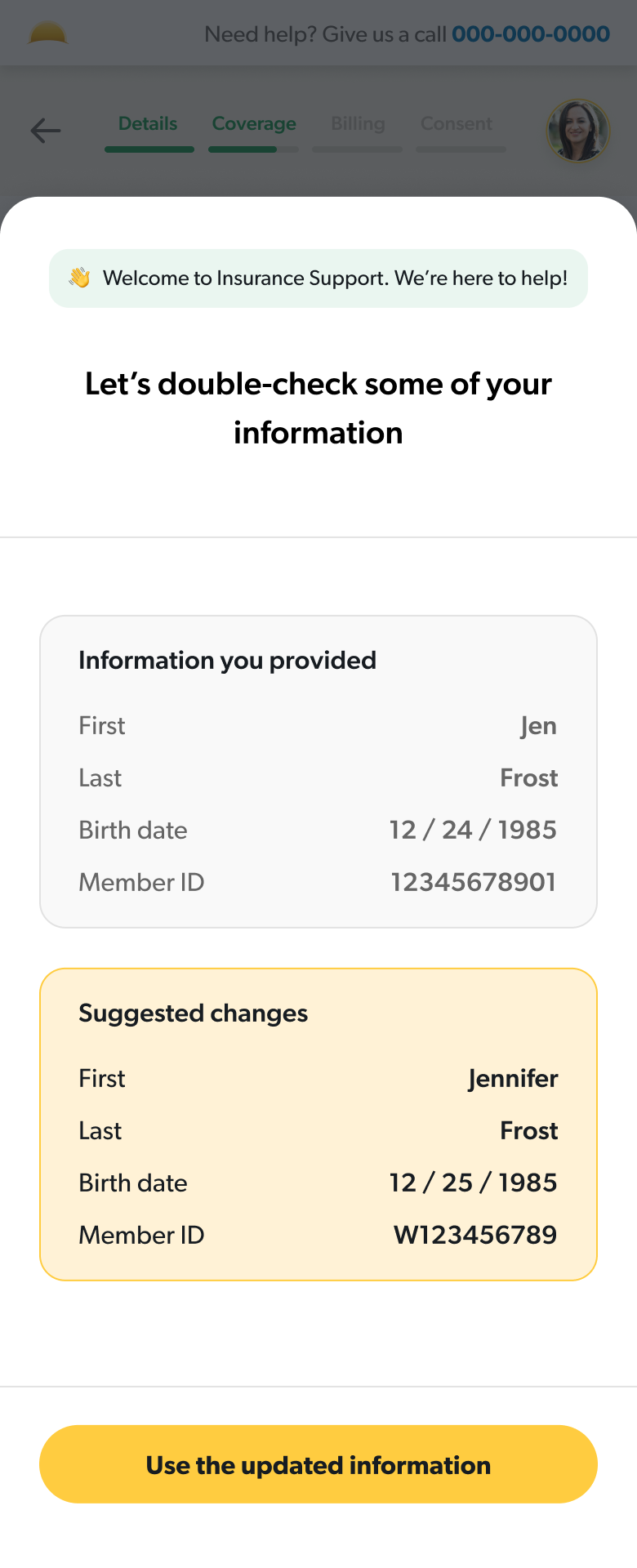Click the suggested first name Jennifer
637x1568 pixels.
pos(513,1078)
